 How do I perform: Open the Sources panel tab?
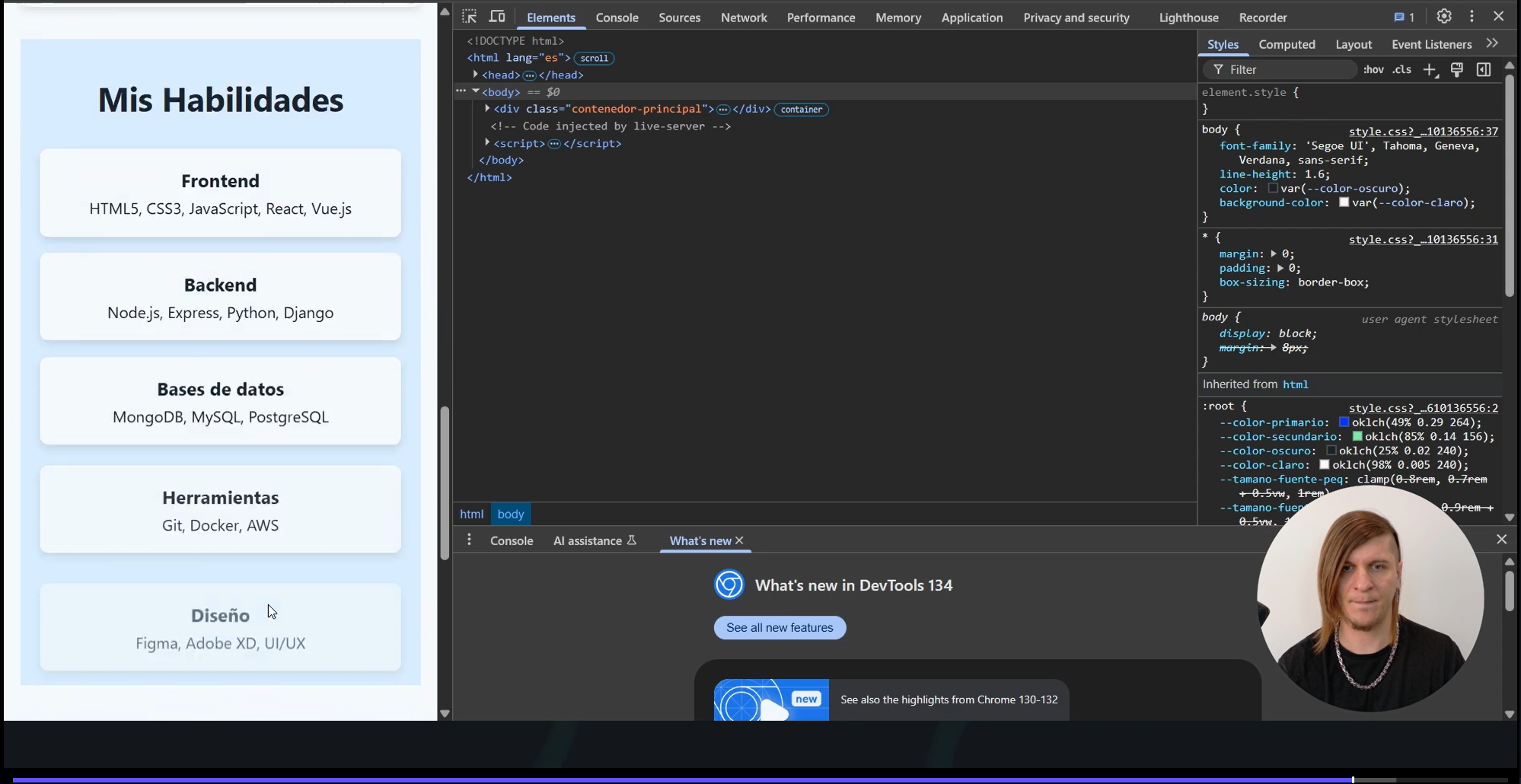[x=679, y=18]
